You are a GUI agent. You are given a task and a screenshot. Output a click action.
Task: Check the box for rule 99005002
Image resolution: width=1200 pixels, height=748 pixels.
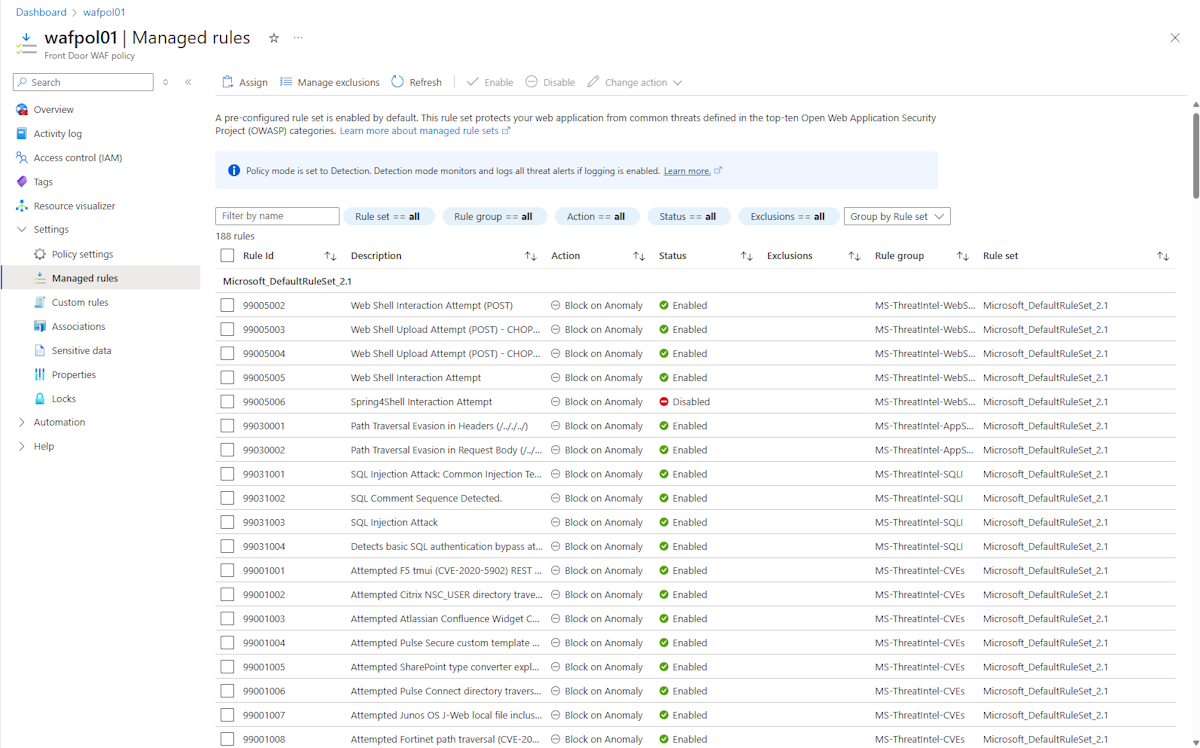click(x=227, y=305)
